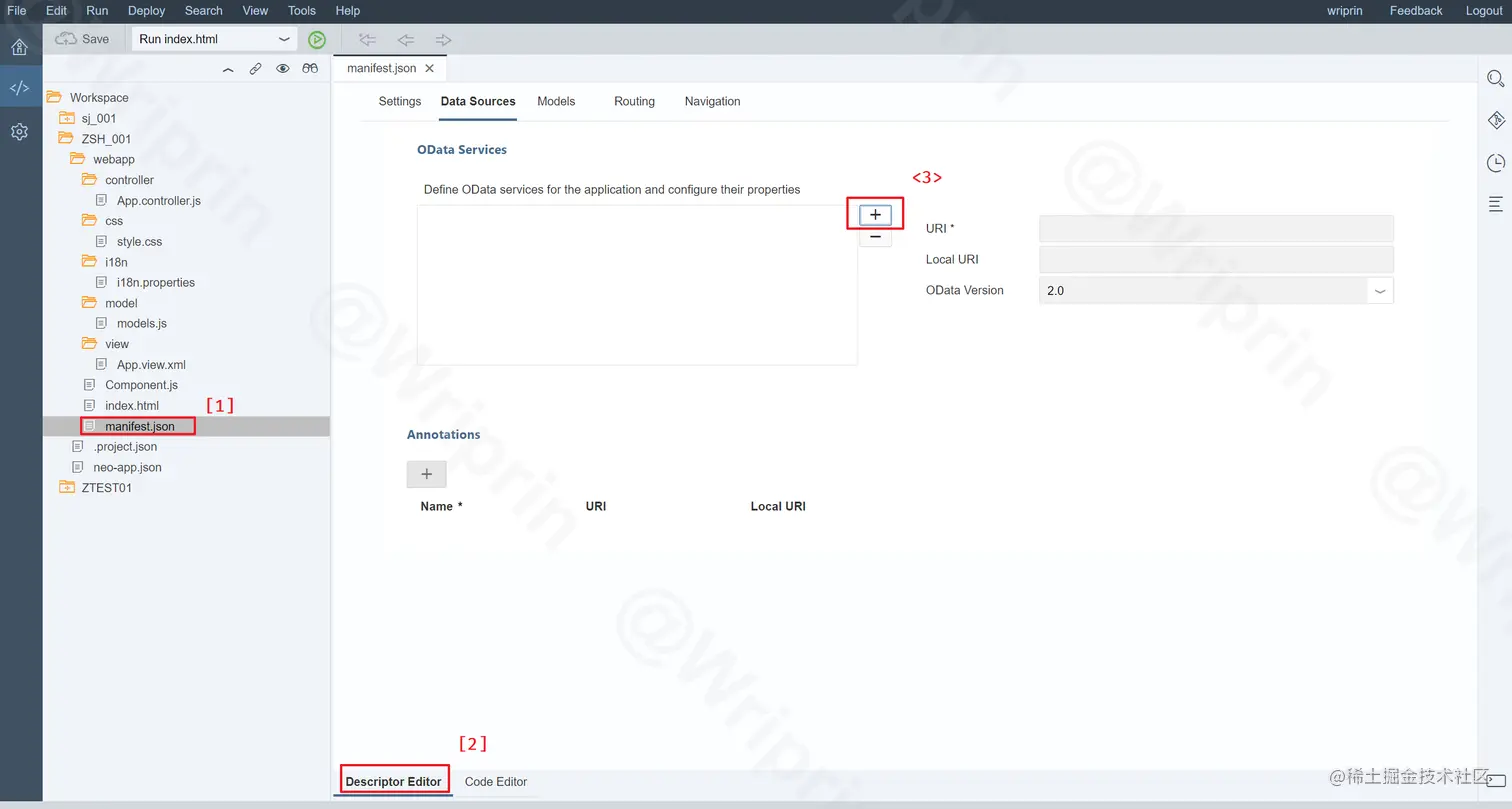Open Preferences gear in left sidebar
1512x809 pixels.
(x=19, y=131)
